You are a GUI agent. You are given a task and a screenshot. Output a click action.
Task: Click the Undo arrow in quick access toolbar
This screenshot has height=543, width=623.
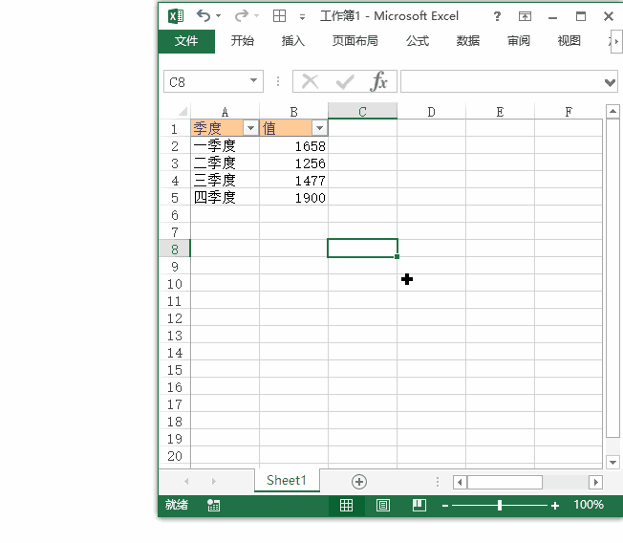(x=204, y=16)
